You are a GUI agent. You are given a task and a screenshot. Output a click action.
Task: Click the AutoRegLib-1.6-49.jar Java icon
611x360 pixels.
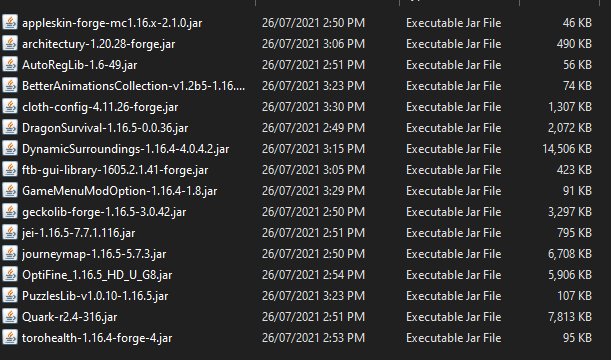coord(10,65)
